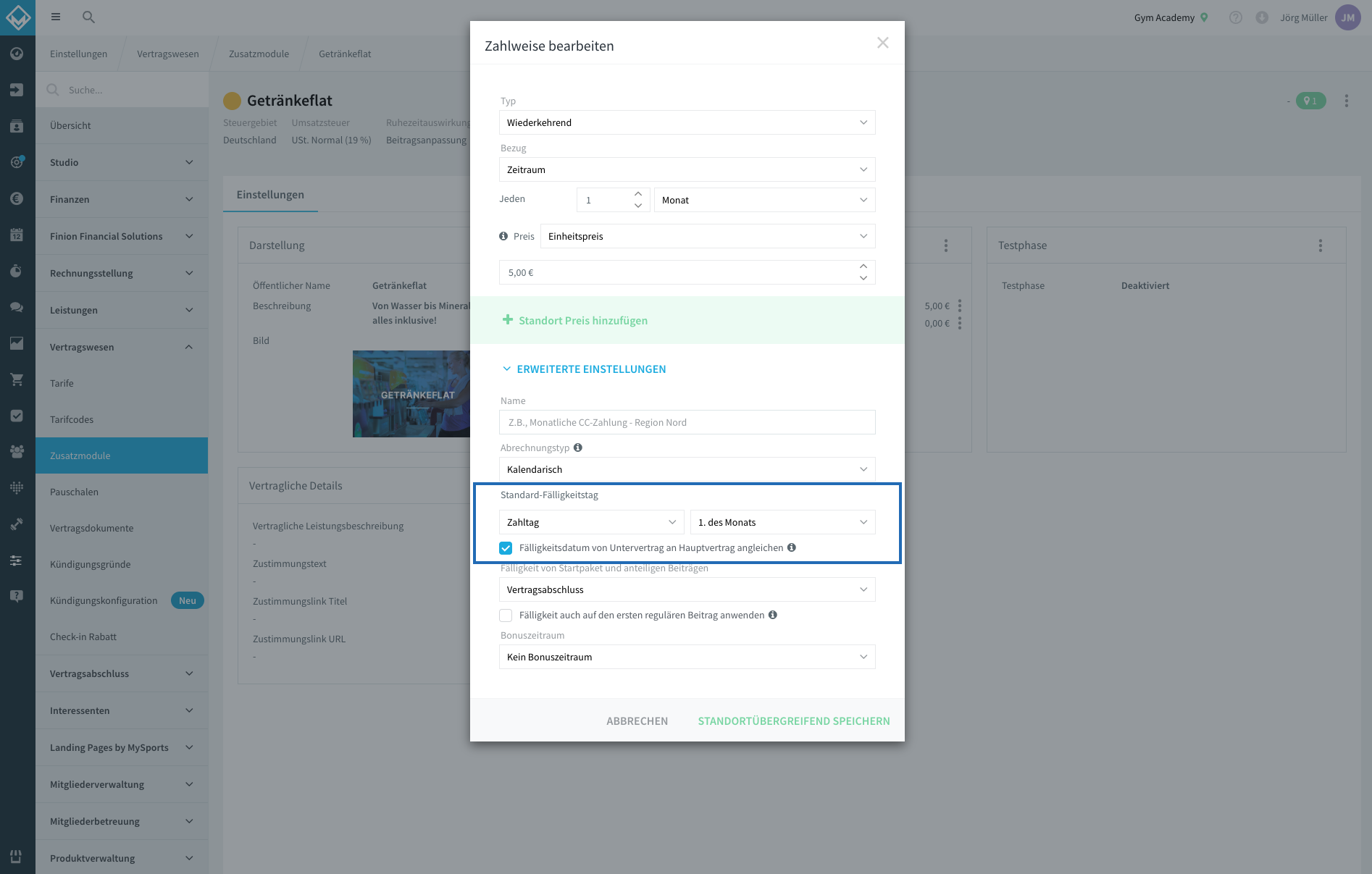
Task: Collapse the Erweiterte Einstellungen section
Action: (x=584, y=369)
